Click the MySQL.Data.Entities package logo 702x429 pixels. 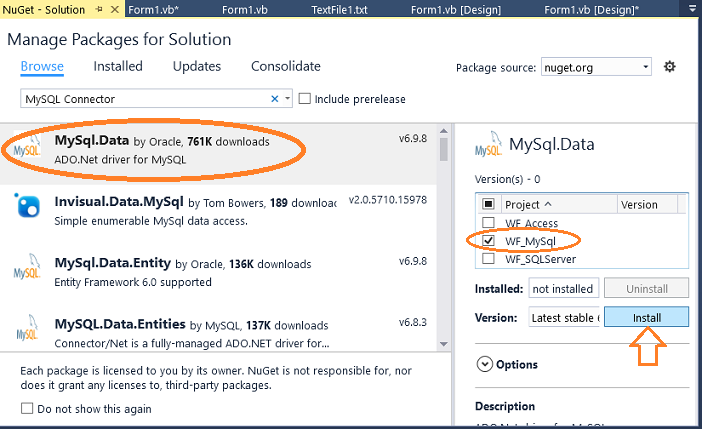[27, 328]
